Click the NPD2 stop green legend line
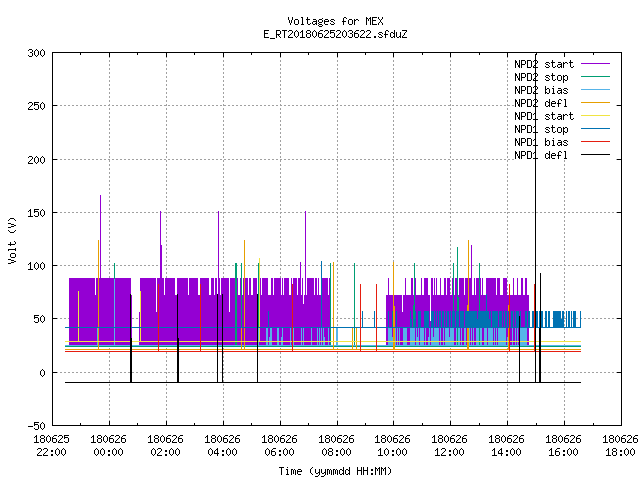640x480 pixels. coord(595,77)
